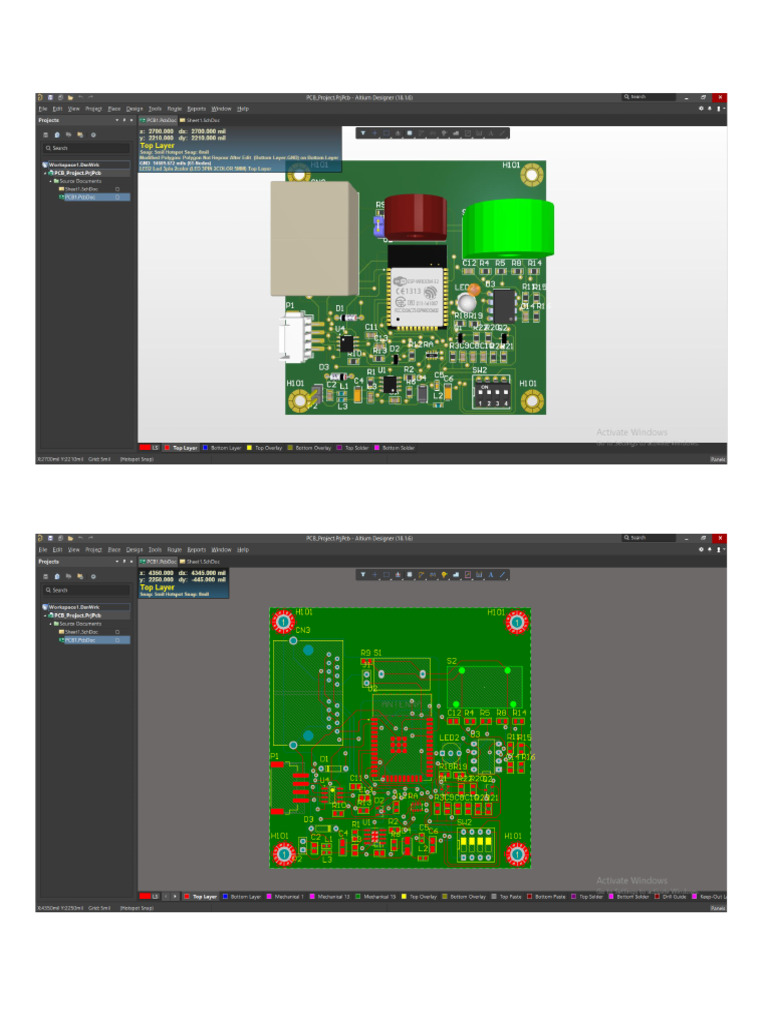Click first Projects panel toolbar icon, 3D window
This screenshot has width=768, height=1024.
point(46,135)
